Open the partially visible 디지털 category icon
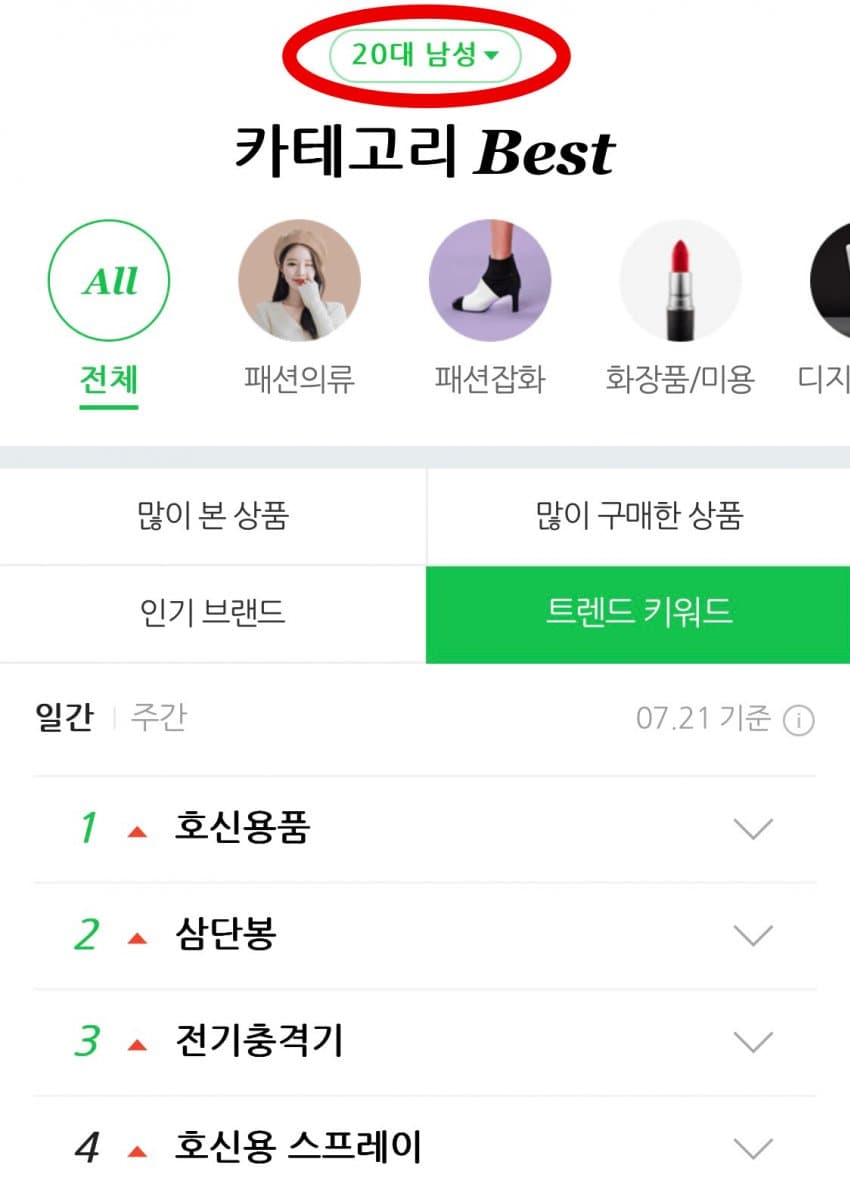Image resolution: width=850 pixels, height=1196 pixels. [830, 281]
